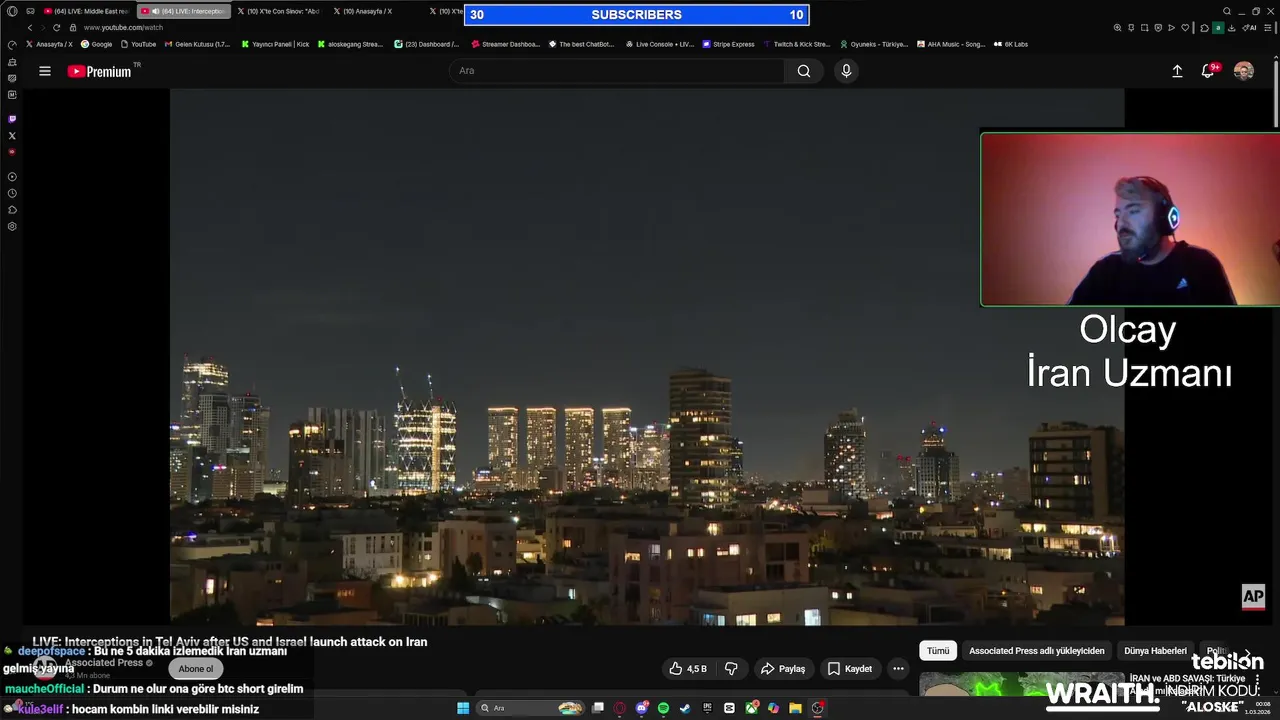Open The best ChatBot bookmark
The height and width of the screenshot is (720, 1280).
pyautogui.click(x=581, y=44)
